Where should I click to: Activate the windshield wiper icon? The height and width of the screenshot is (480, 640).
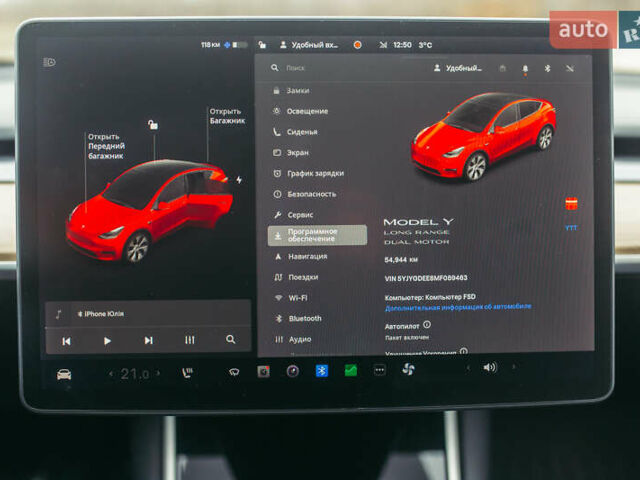click(x=234, y=372)
